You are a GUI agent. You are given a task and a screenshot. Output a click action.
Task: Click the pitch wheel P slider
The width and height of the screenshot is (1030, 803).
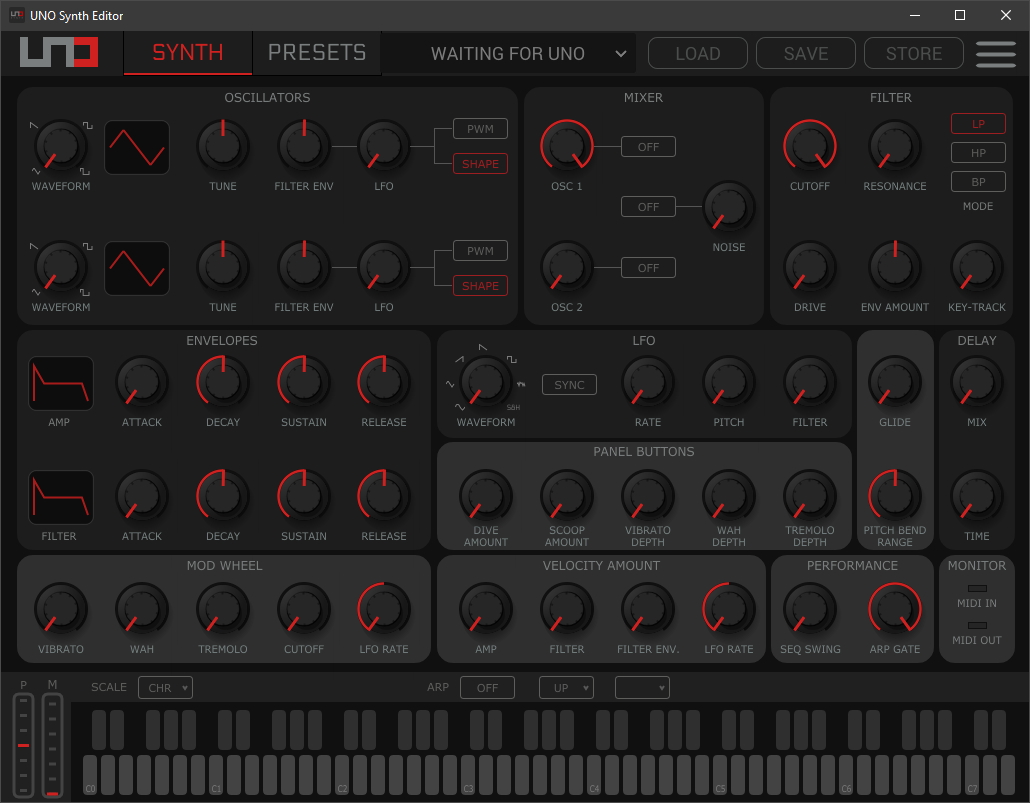click(23, 746)
